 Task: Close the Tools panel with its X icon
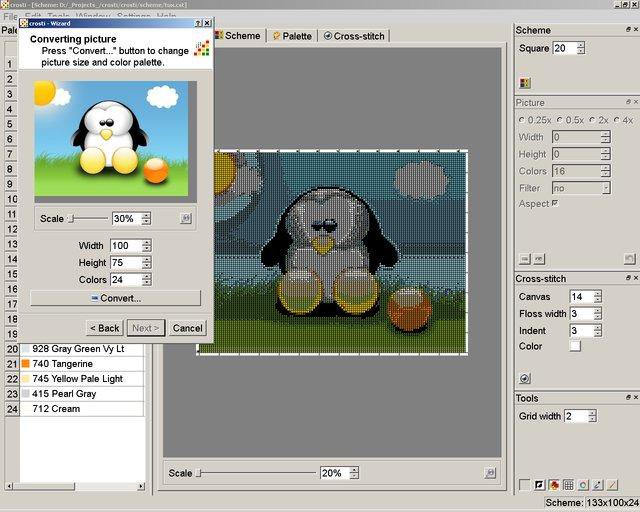pyautogui.click(x=636, y=397)
